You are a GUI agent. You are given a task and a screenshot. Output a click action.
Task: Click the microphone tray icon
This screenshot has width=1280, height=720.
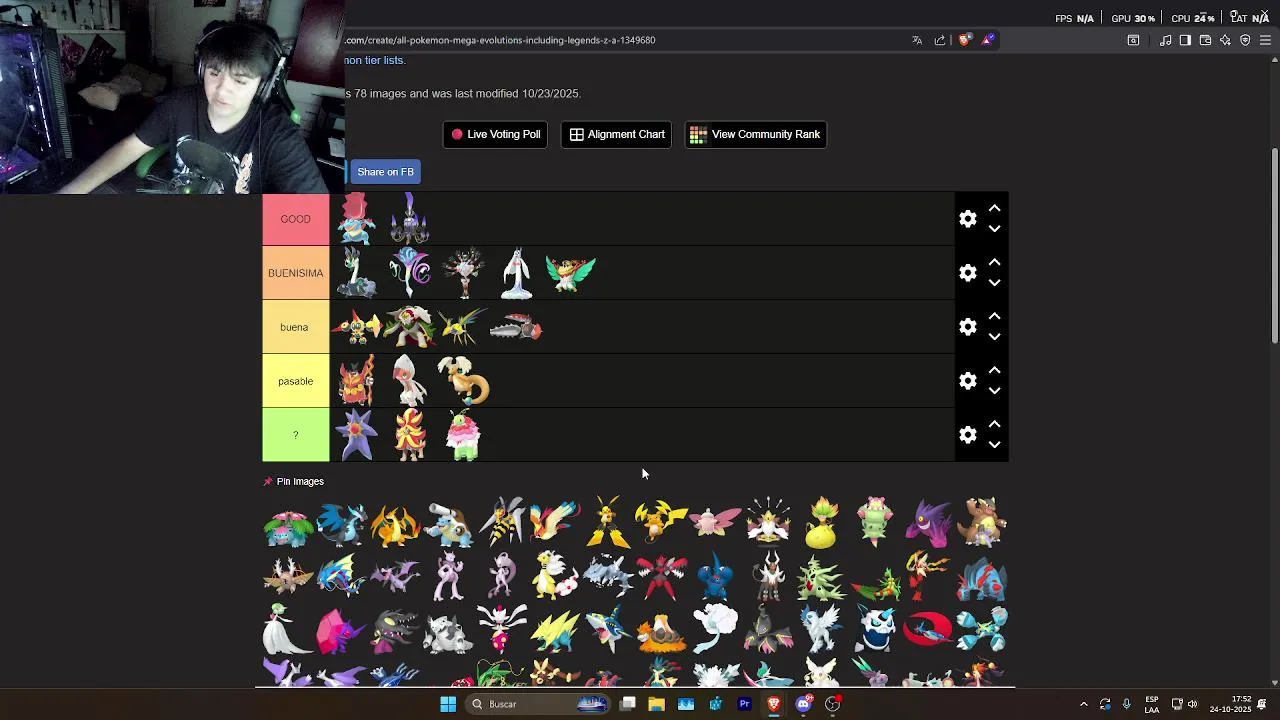[1126, 704]
